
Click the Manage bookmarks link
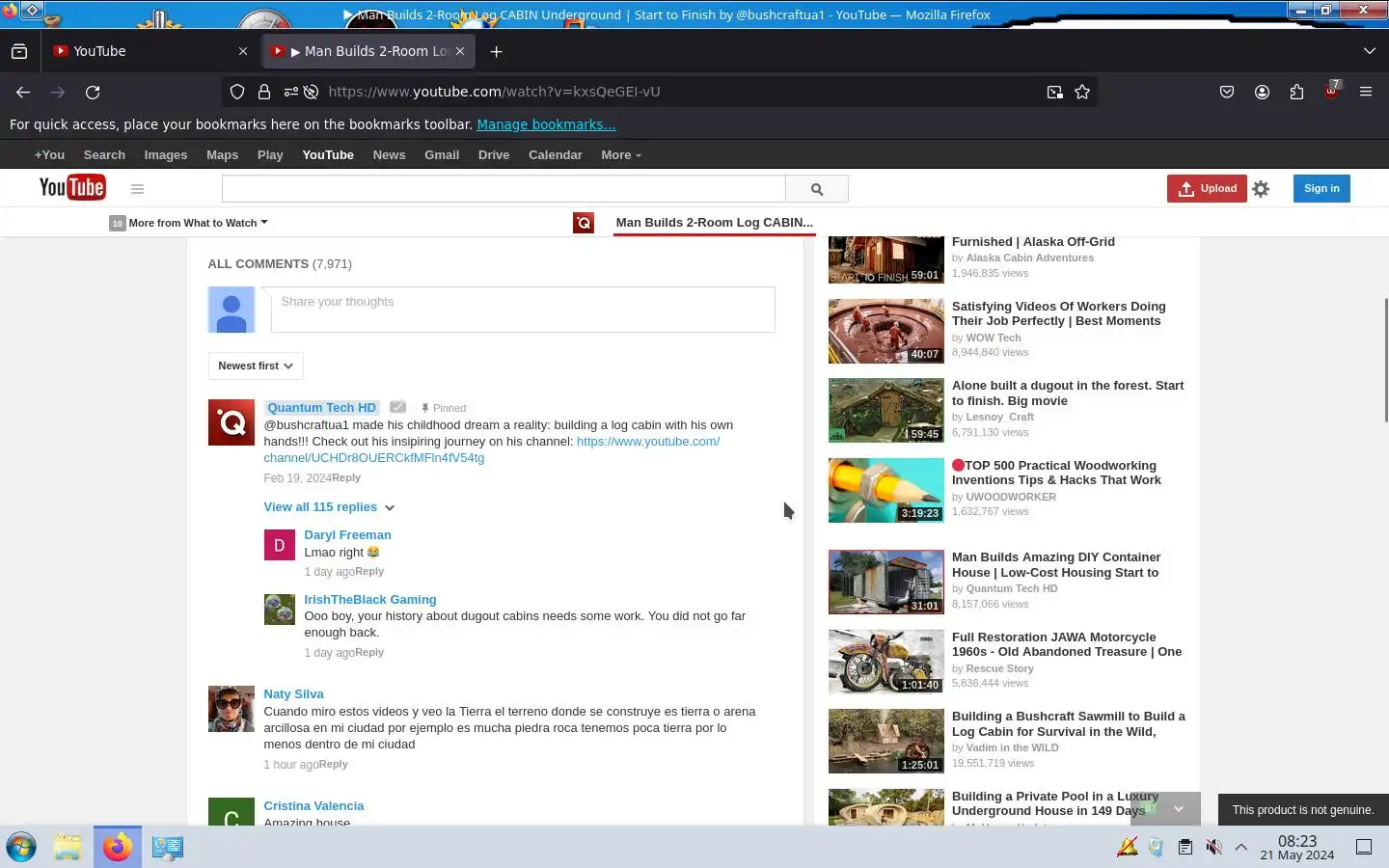pos(546,124)
